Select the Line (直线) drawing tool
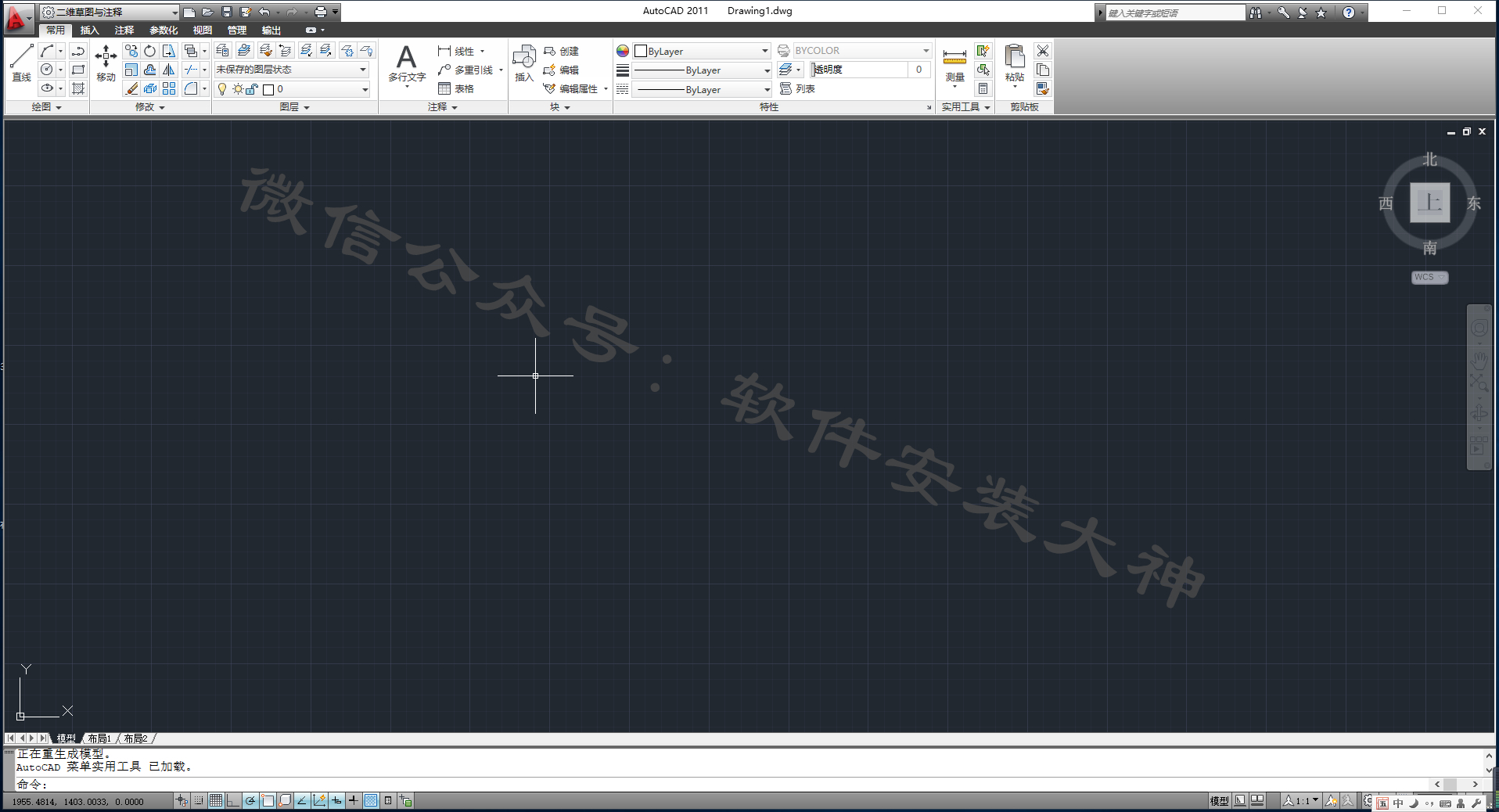Screen dimensions: 1499x812 [x=21, y=63]
